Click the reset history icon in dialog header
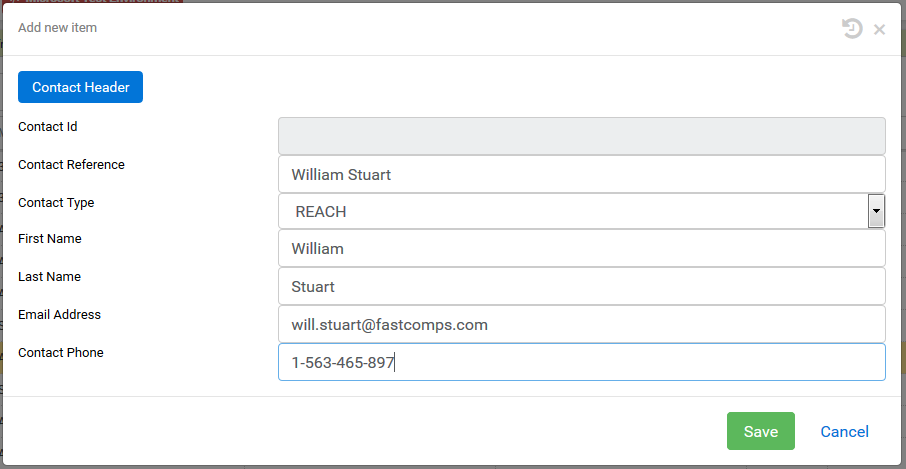 (852, 29)
